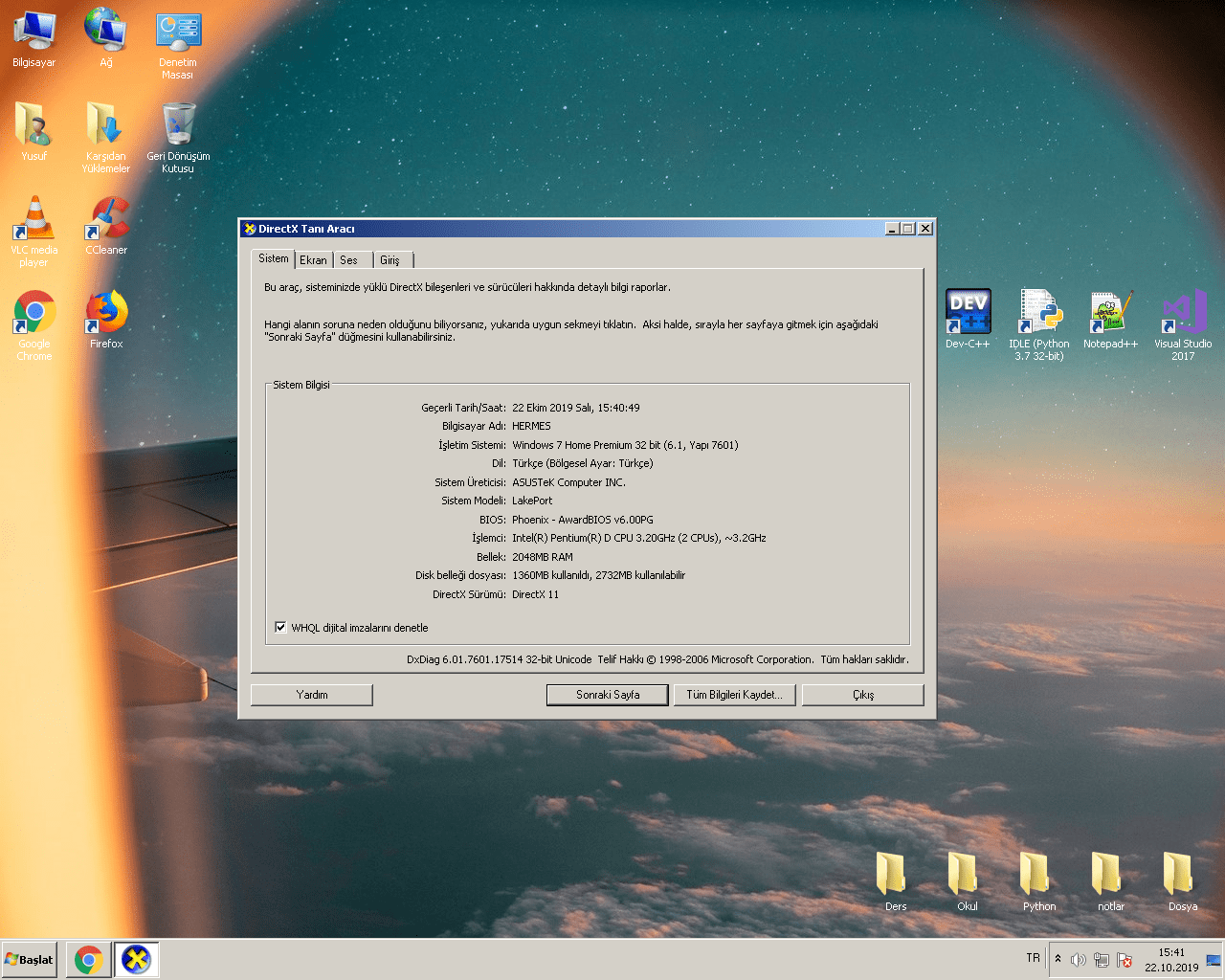The width and height of the screenshot is (1225, 980).
Task: Open the Bilgisayar desktop icon
Action: tap(33, 38)
